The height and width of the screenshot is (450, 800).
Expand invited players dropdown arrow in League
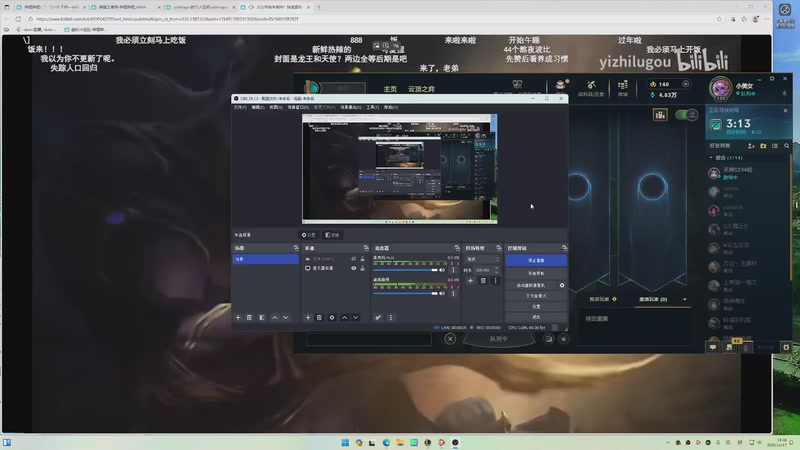click(685, 299)
